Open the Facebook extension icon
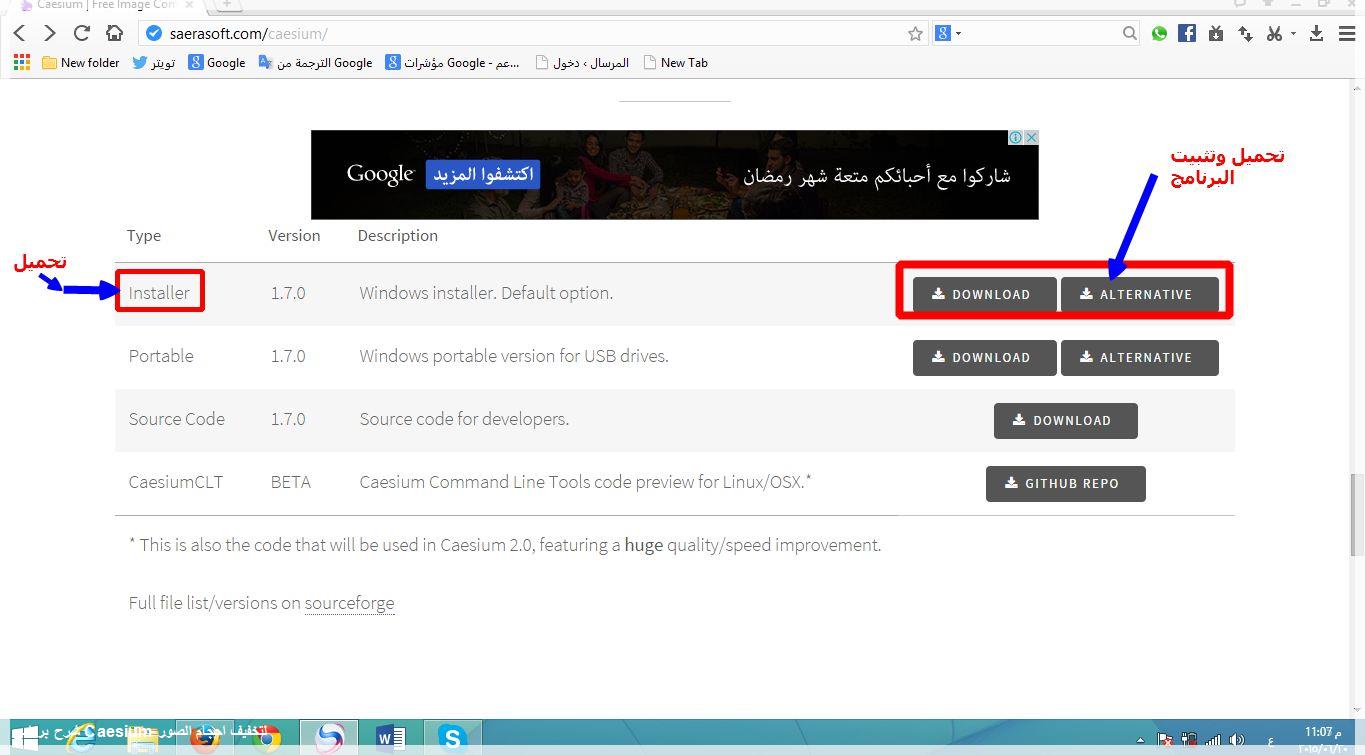Screen dimensions: 1365x755 (x=1187, y=33)
